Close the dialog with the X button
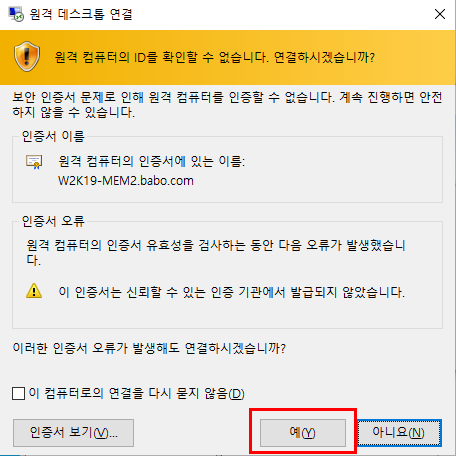 (x=440, y=14)
